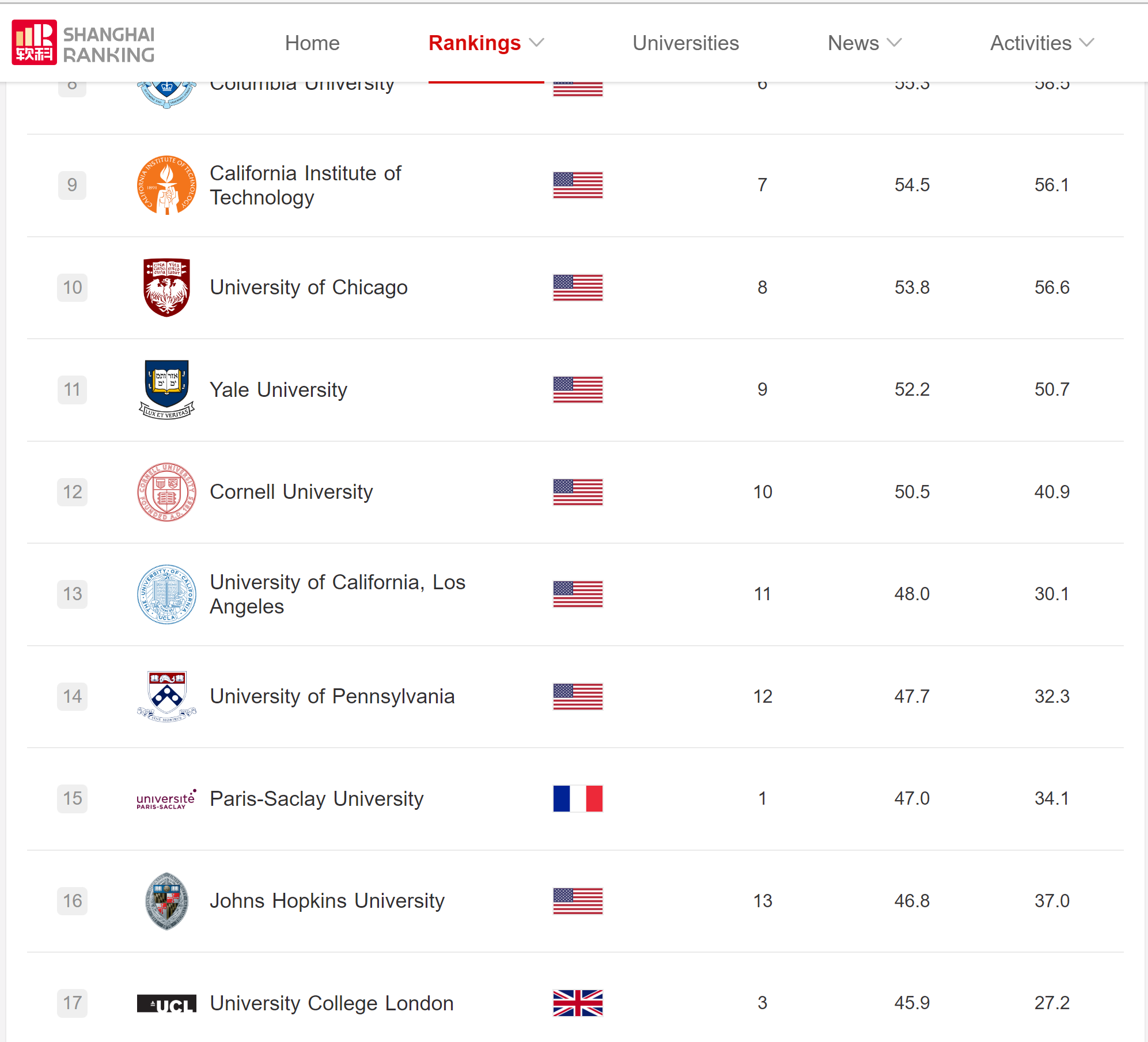Viewport: 1148px width, 1042px height.
Task: Click the Cornell University seal
Action: pyautogui.click(x=166, y=492)
